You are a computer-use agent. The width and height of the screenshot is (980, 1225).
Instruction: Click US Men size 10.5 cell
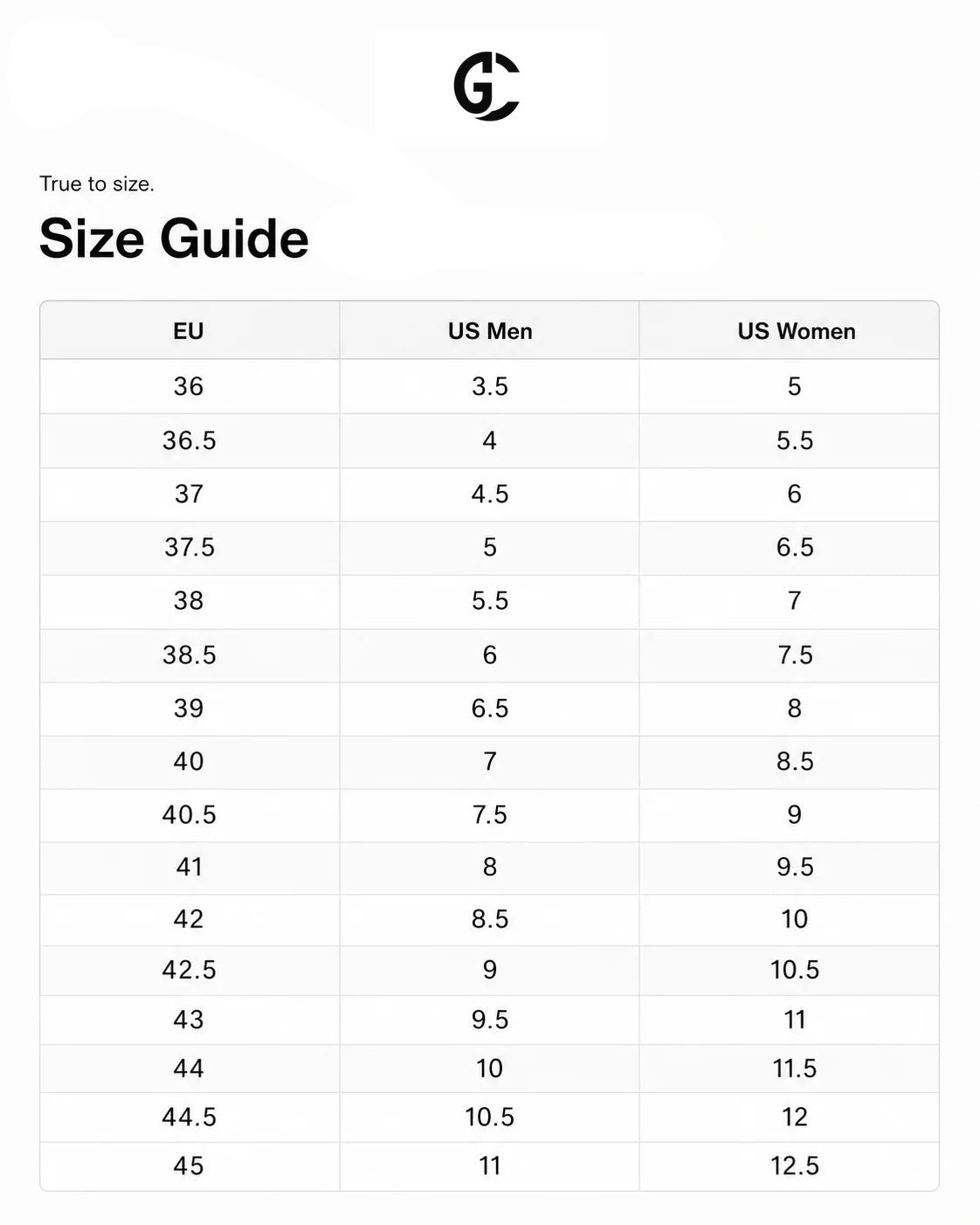[490, 1117]
